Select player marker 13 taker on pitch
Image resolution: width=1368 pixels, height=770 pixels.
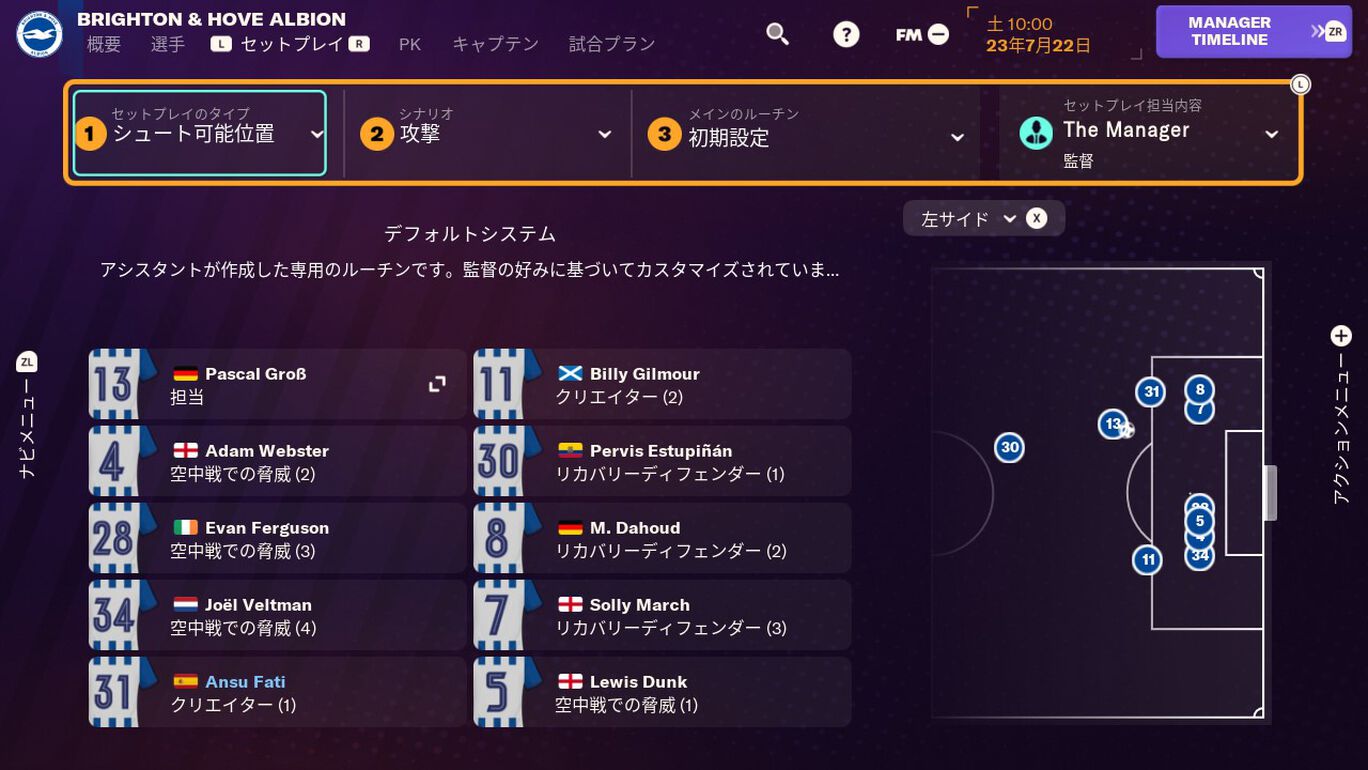click(1113, 424)
